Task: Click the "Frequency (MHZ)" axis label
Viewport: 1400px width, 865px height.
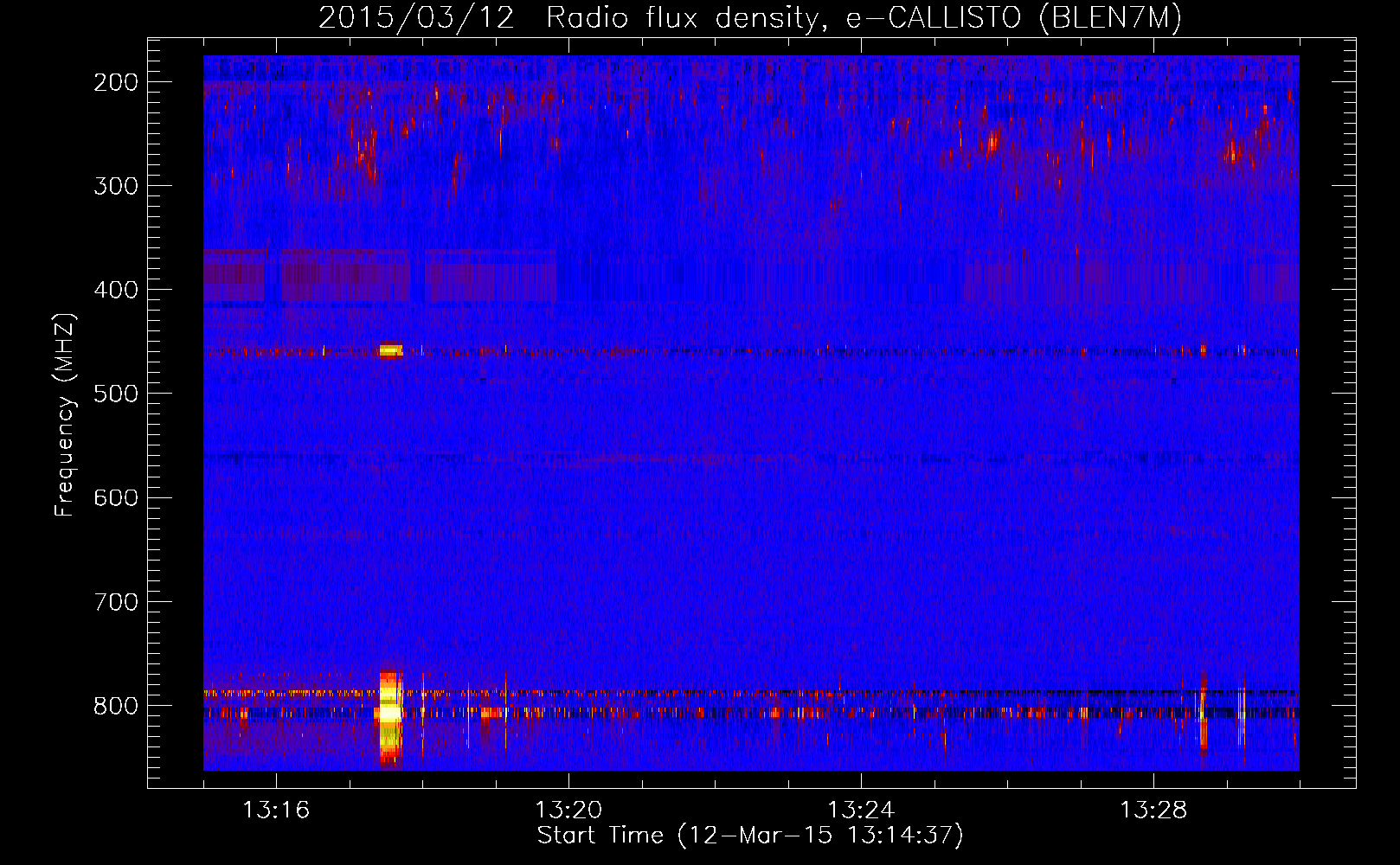Action: (x=66, y=415)
